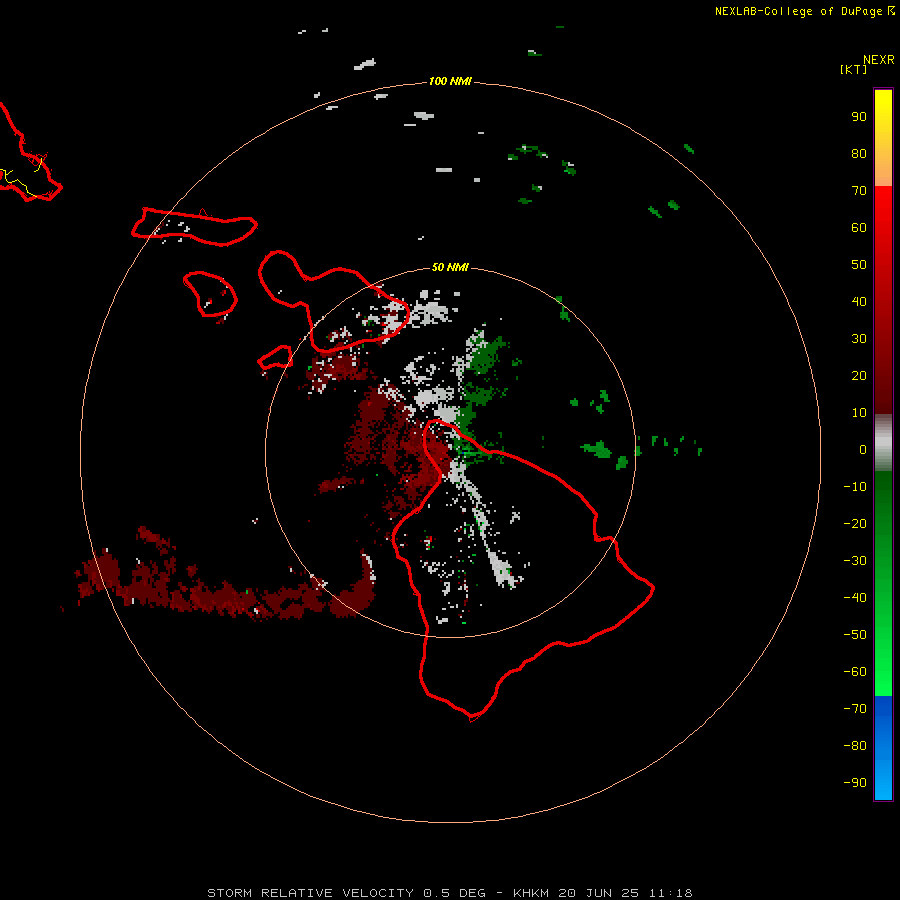Click the -10 value on the velocity scale
The width and height of the screenshot is (900, 900).
tap(855, 487)
